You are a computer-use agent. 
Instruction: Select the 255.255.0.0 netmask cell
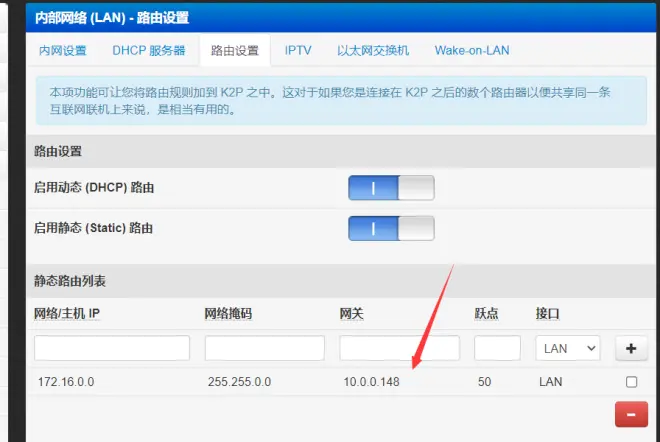point(240,382)
